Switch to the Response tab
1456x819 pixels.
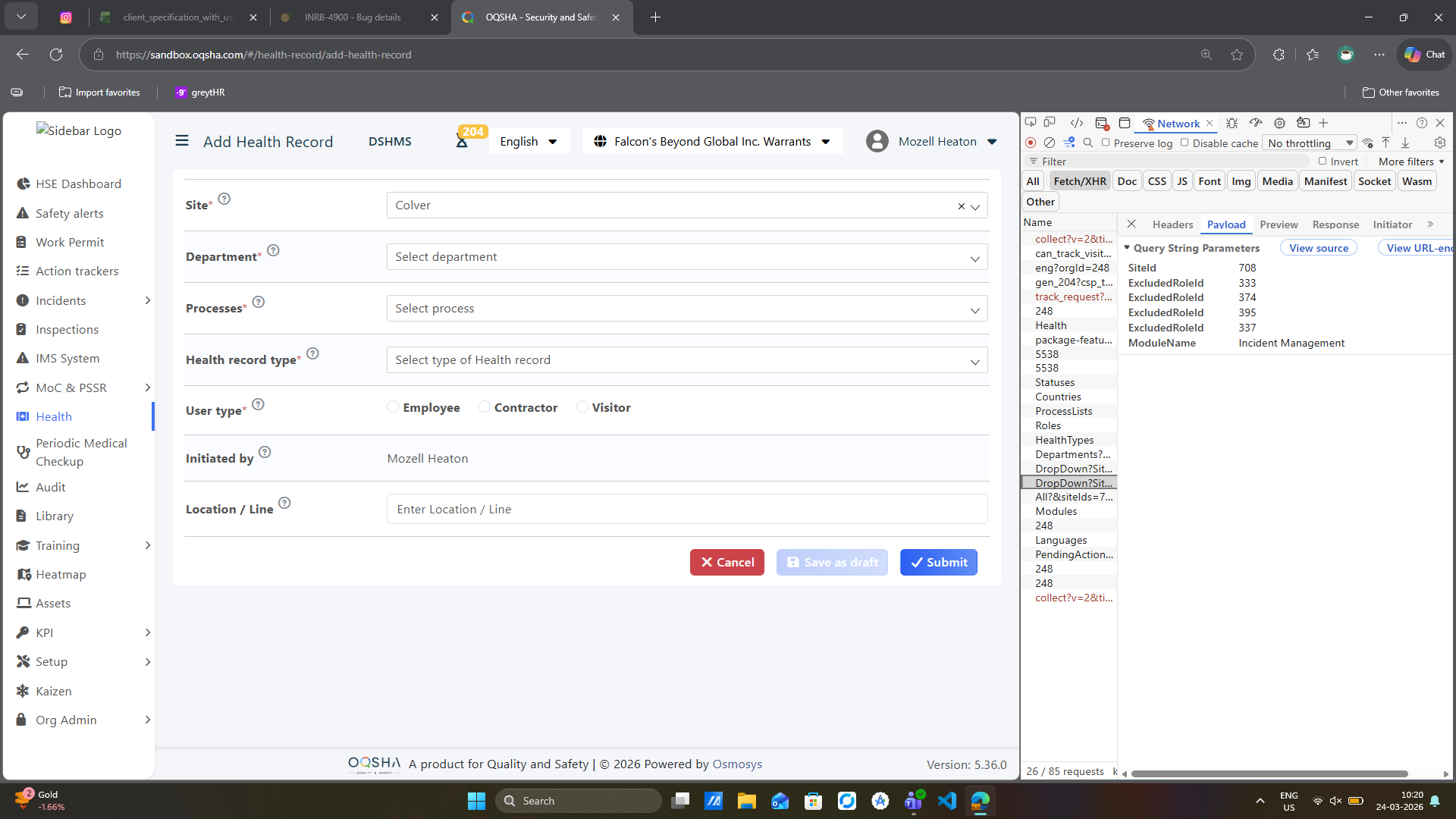coord(1335,224)
